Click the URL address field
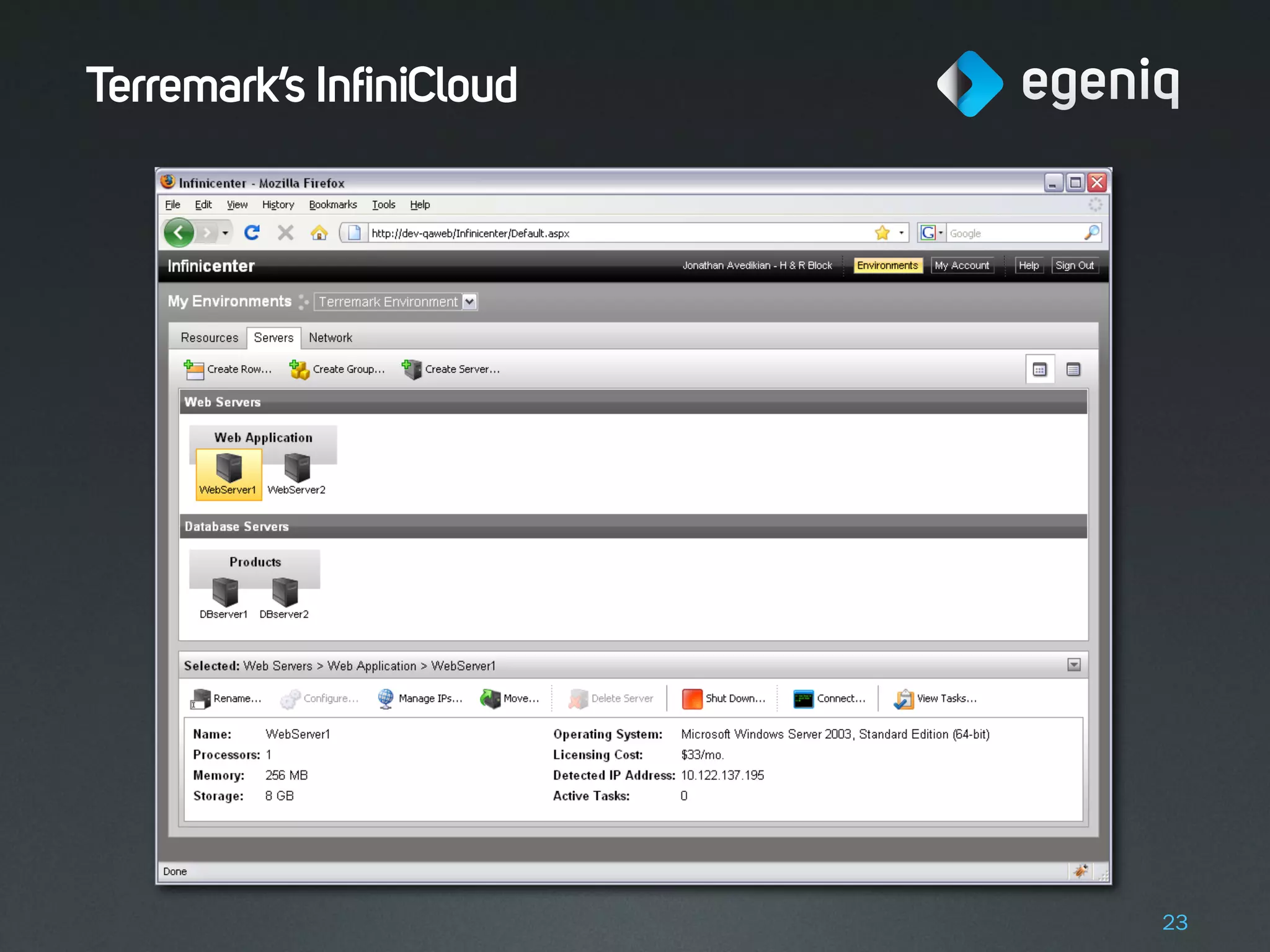The height and width of the screenshot is (952, 1270). [x=620, y=233]
